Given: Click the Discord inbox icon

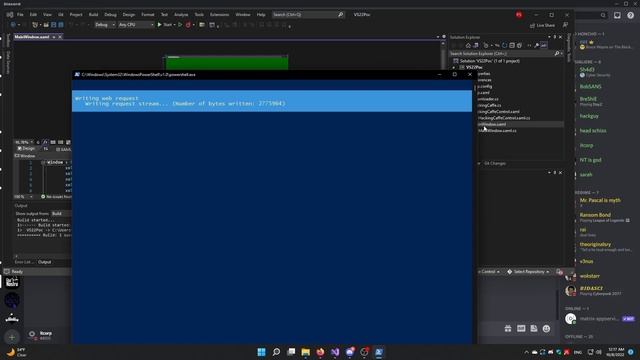Looking at the screenshot, I should click(617, 15).
